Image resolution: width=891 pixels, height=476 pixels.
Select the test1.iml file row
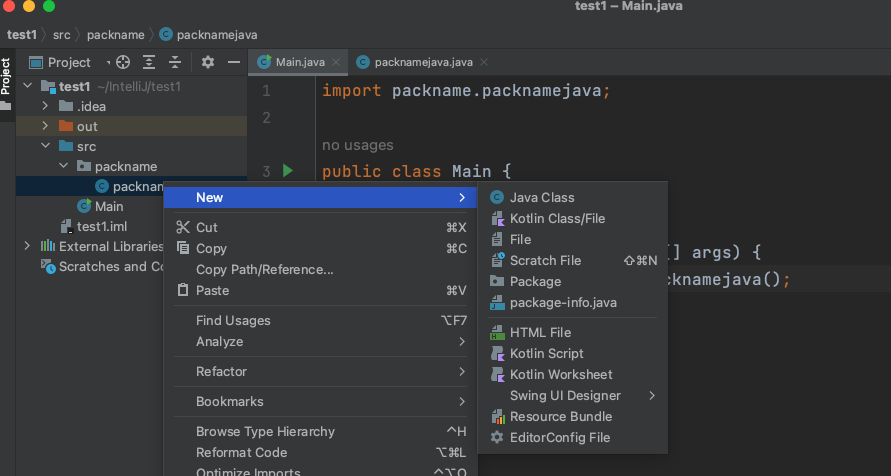point(102,226)
